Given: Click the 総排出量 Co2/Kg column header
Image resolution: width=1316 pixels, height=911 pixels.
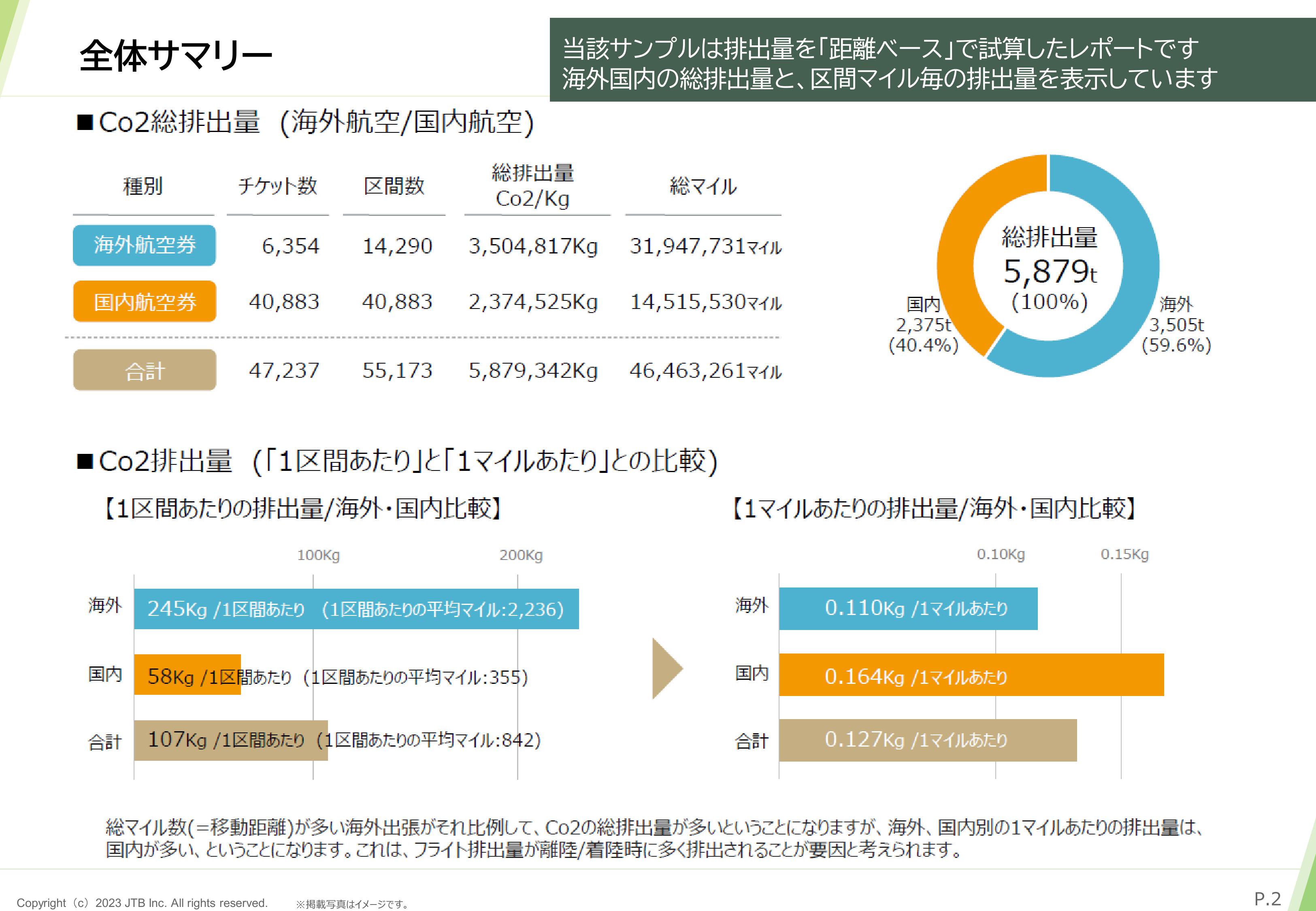Looking at the screenshot, I should (533, 185).
